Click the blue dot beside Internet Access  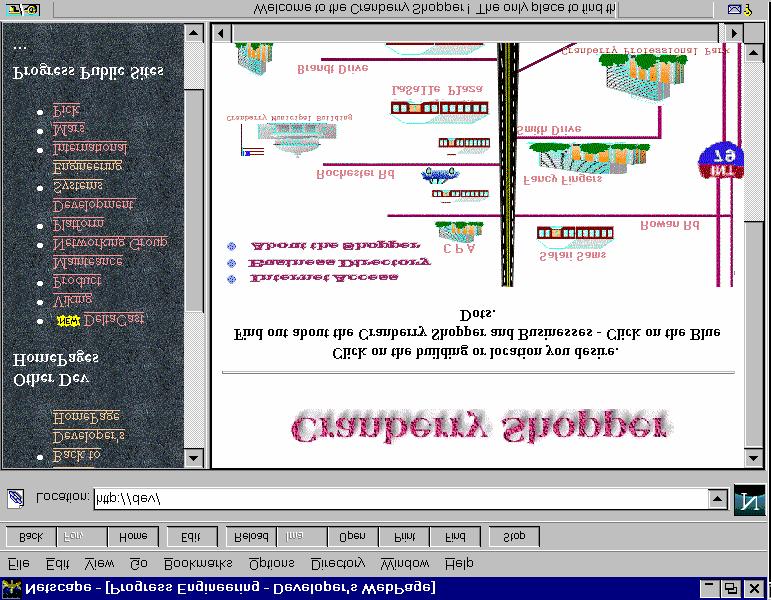click(x=231, y=279)
